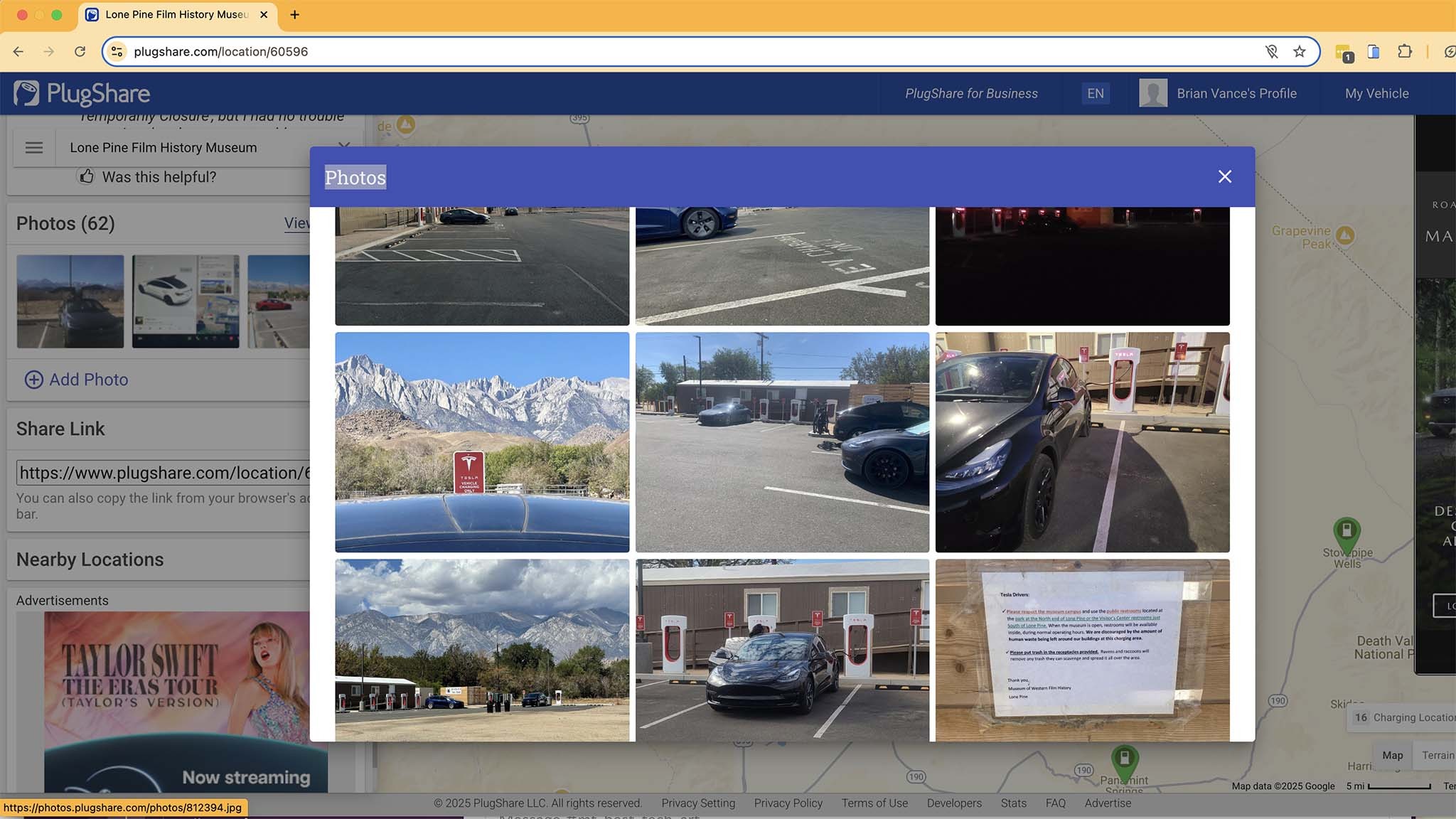Reload the page with refresh icon
Screen dimensions: 1456x819
pyautogui.click(x=80, y=51)
